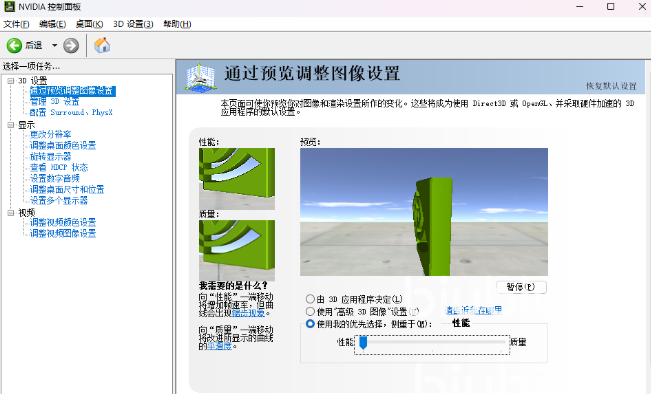Click the 恢复默认设置 link
This screenshot has width=651, height=394.
[611, 86]
